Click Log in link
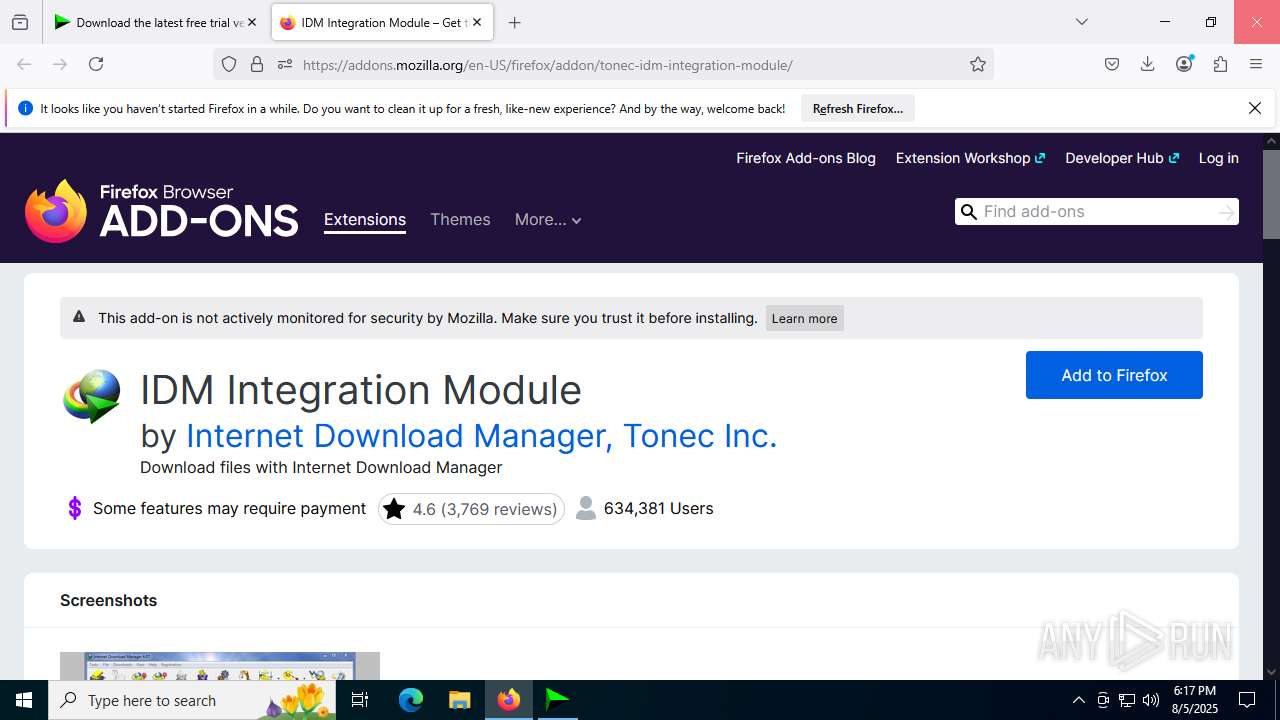 (x=1218, y=158)
